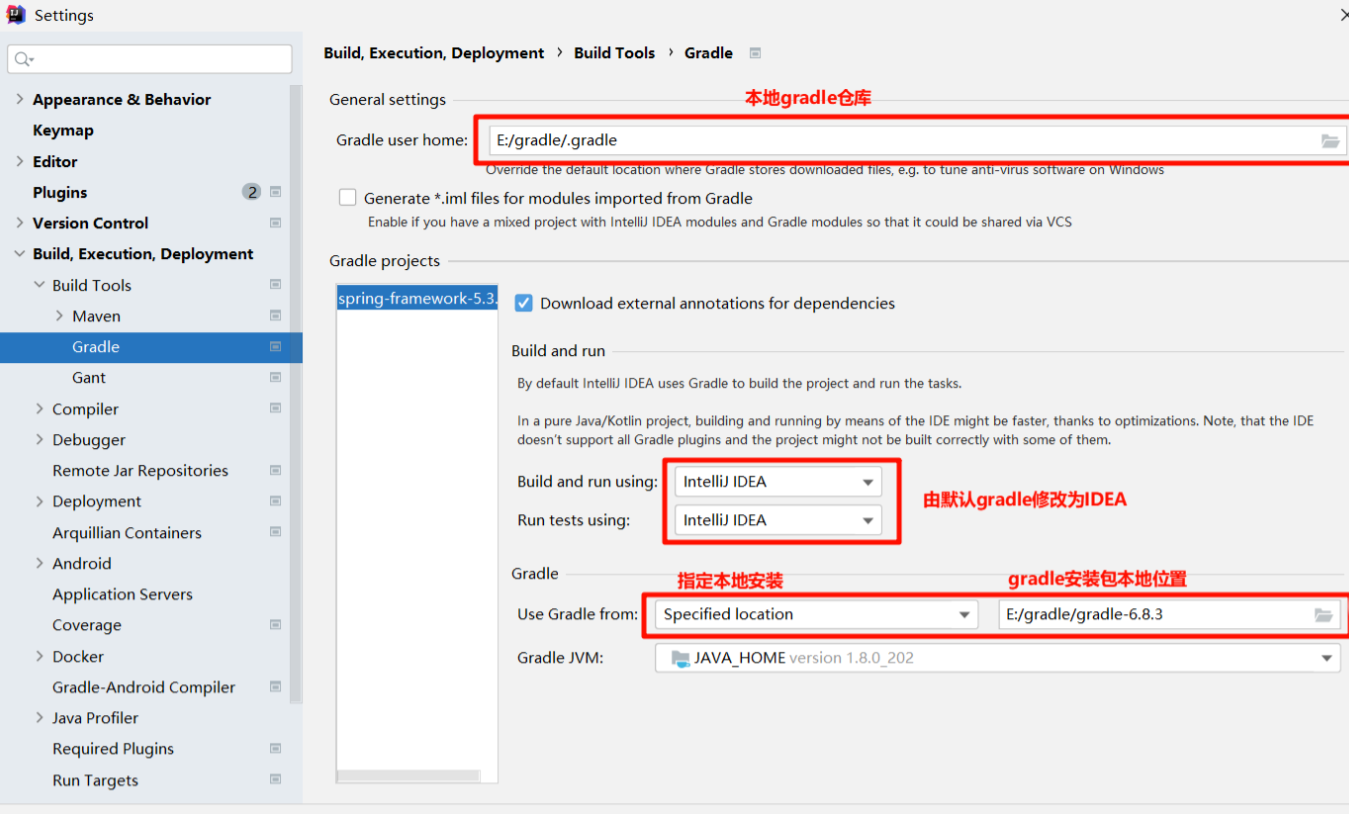Open Arquillian Containers settings
Image resolution: width=1349 pixels, height=814 pixels.
pos(127,533)
